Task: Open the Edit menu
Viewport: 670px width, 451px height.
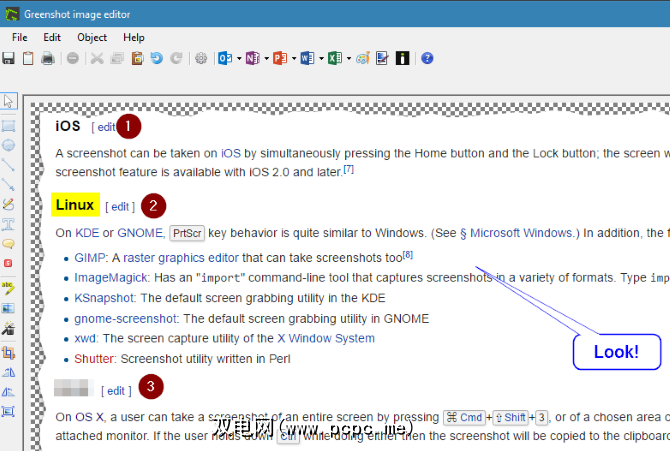Action: (x=52, y=38)
